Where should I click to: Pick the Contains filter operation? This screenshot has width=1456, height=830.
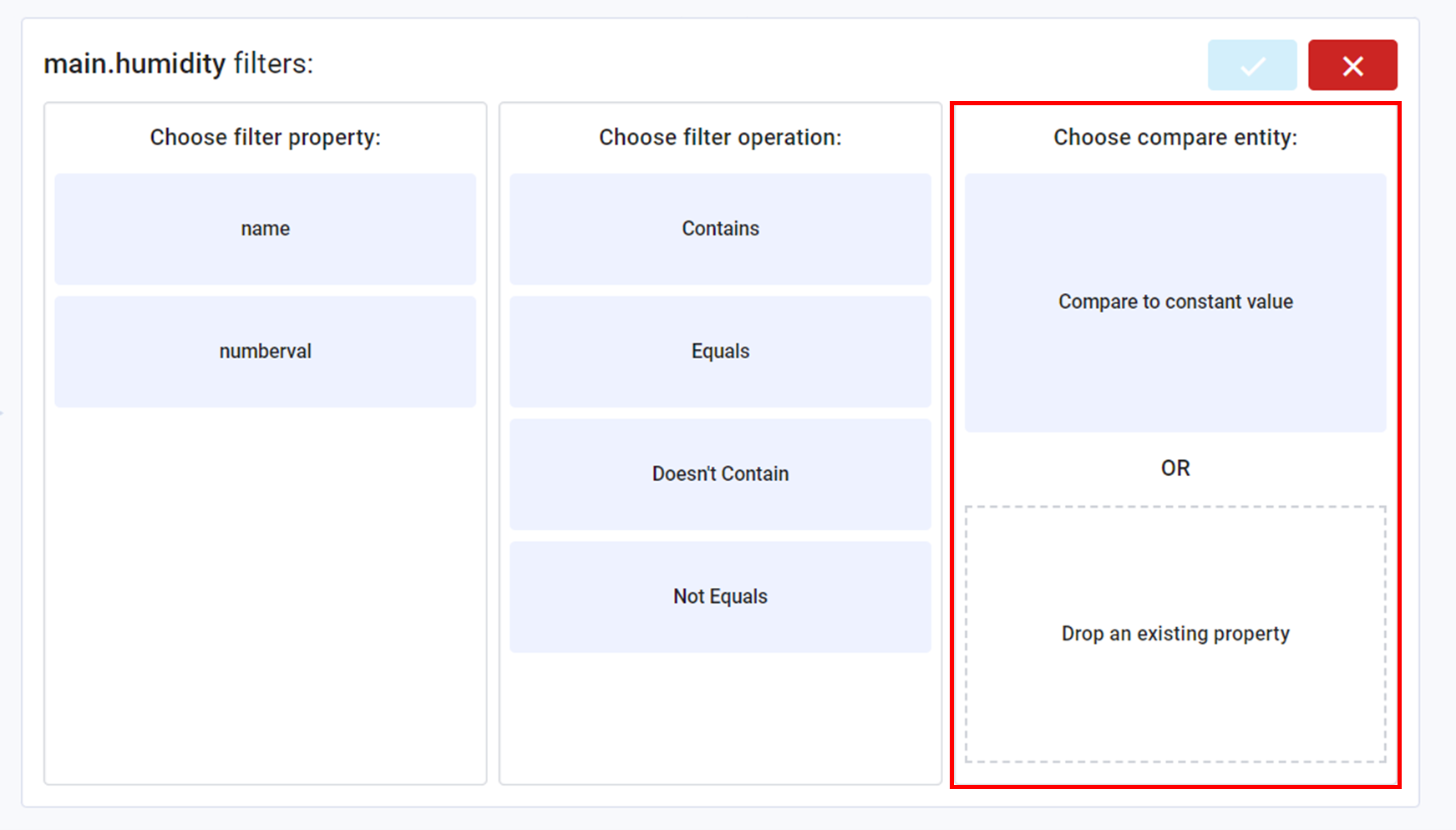(719, 228)
